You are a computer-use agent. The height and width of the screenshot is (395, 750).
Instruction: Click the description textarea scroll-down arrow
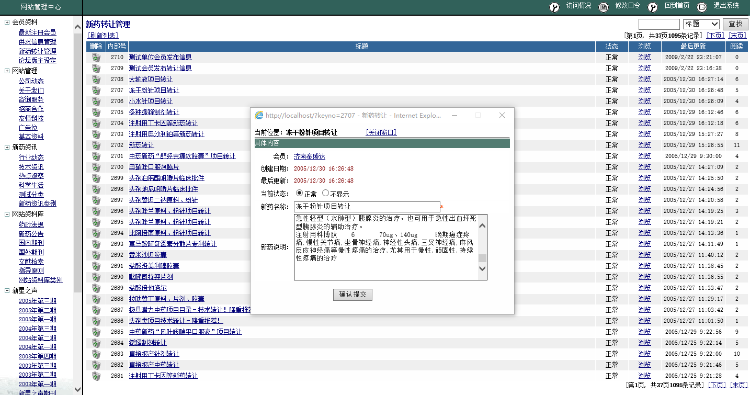coord(482,269)
